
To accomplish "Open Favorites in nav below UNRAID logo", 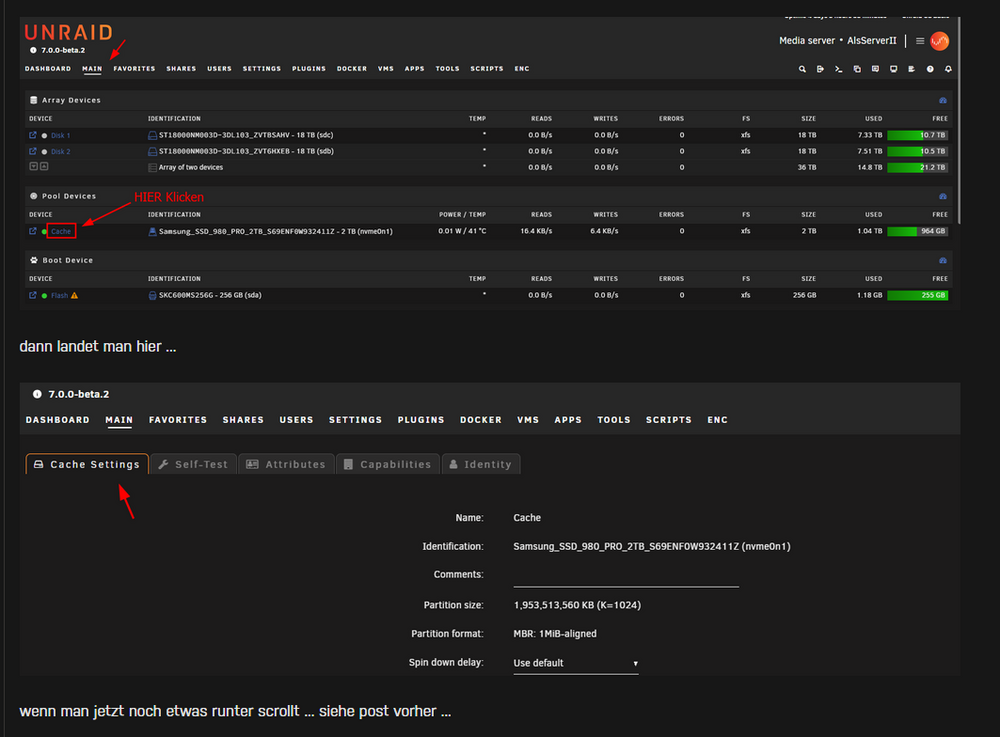I will (x=134, y=69).
